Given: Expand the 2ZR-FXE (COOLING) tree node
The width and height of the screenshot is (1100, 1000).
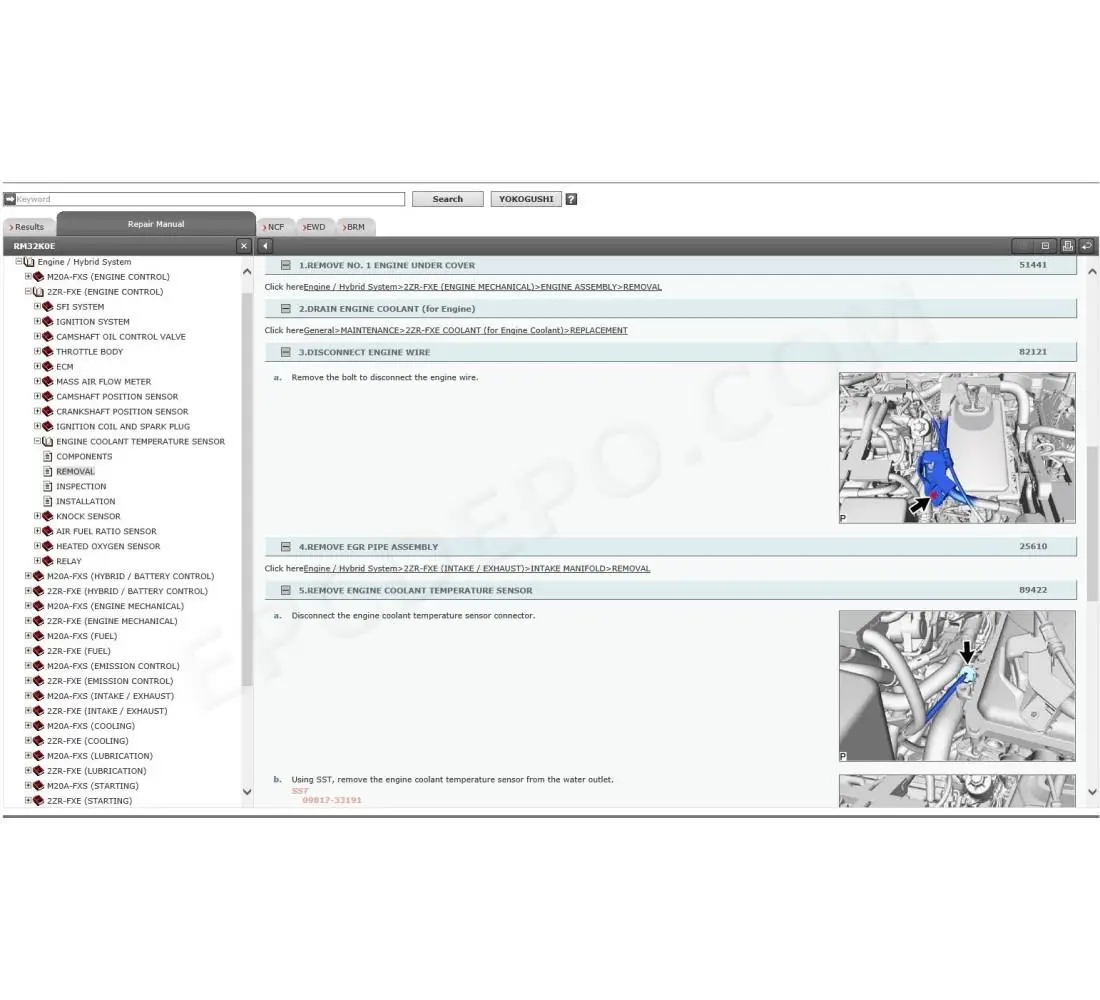Looking at the screenshot, I should pyautogui.click(x=28, y=742).
